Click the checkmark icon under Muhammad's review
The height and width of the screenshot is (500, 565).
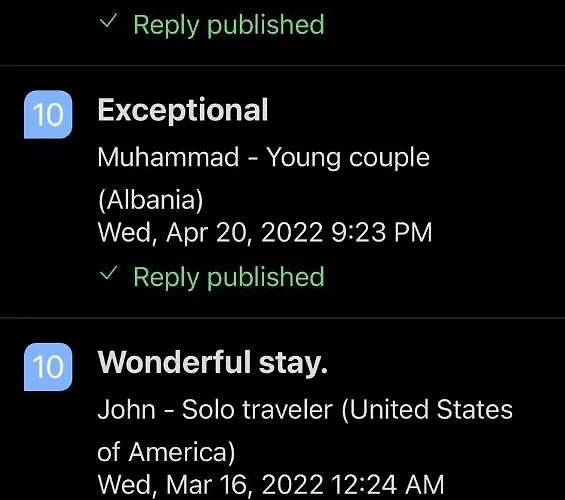pos(108,273)
